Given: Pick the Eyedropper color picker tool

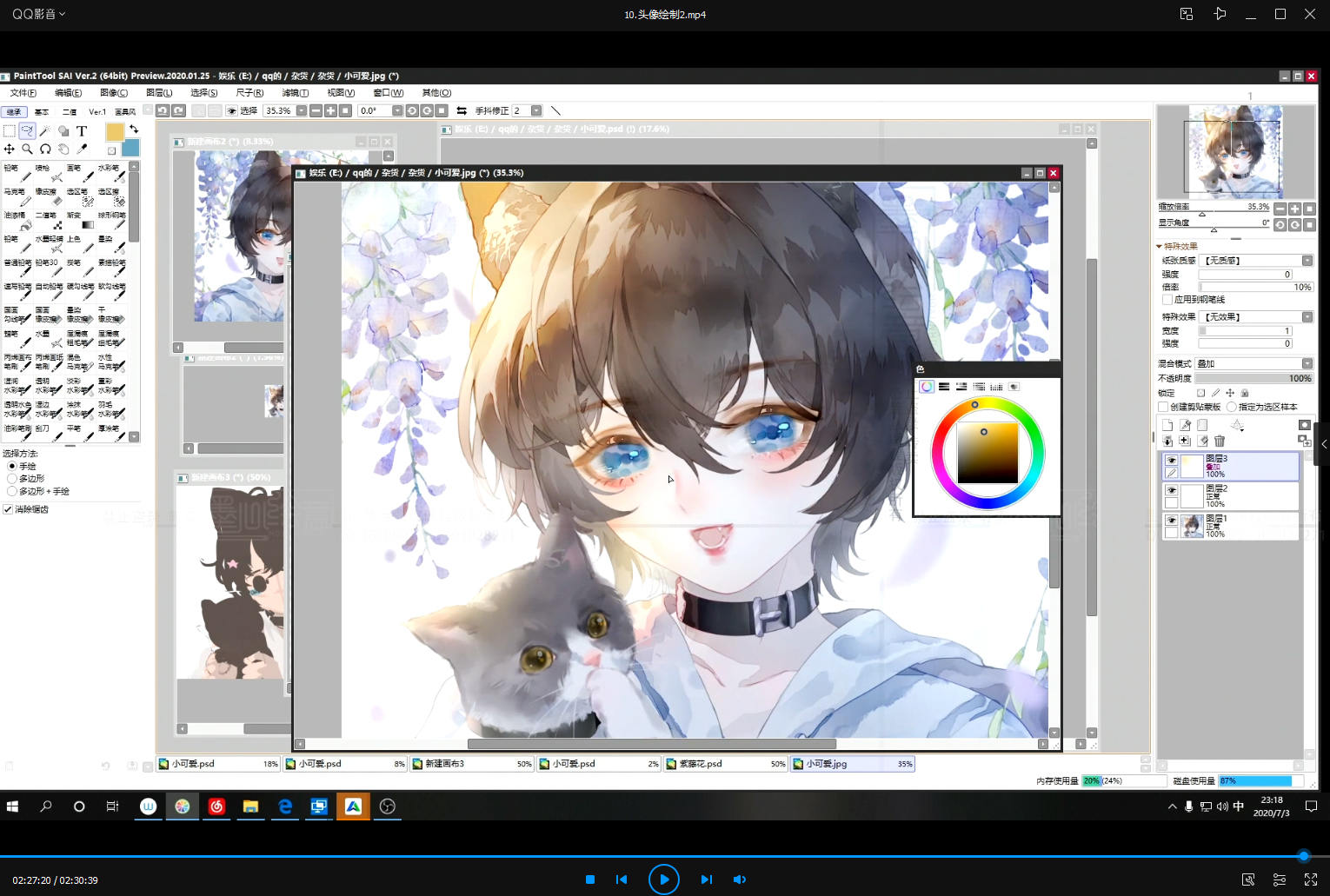Looking at the screenshot, I should 82,149.
